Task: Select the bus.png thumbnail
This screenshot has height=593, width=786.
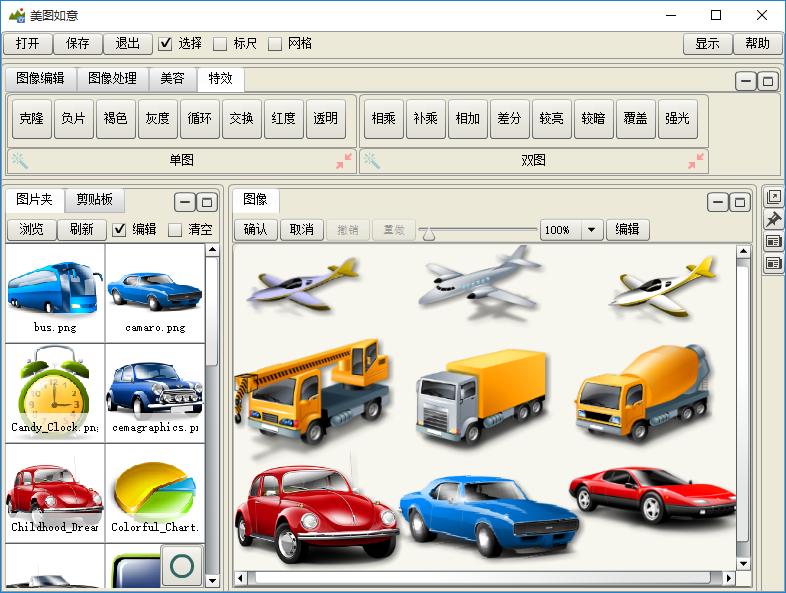Action: [55, 293]
